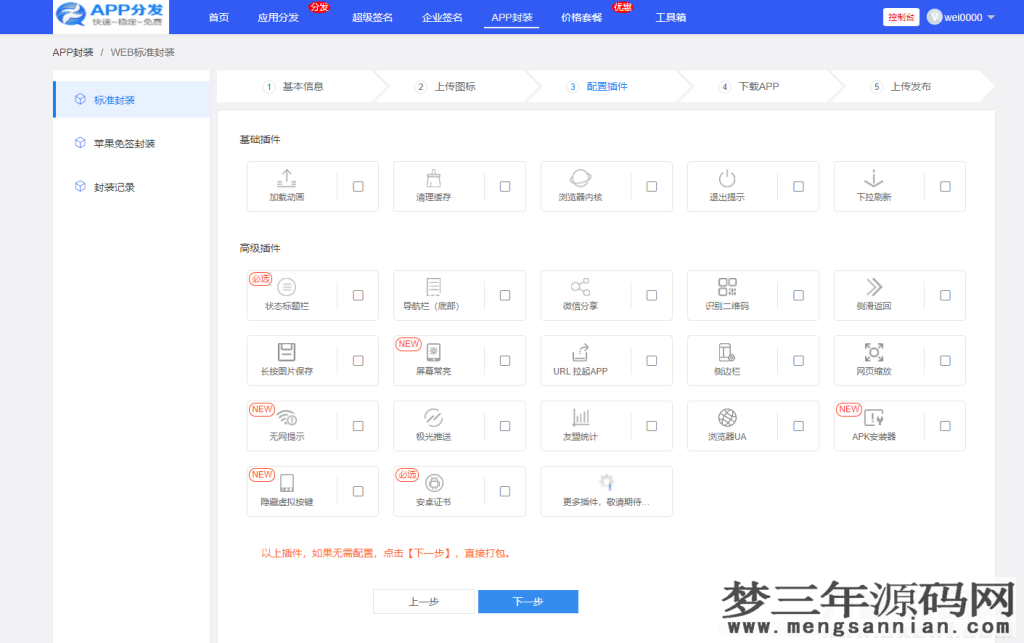This screenshot has width=1024, height=643.
Task: Click the 下一步 next step button
Action: pos(528,601)
